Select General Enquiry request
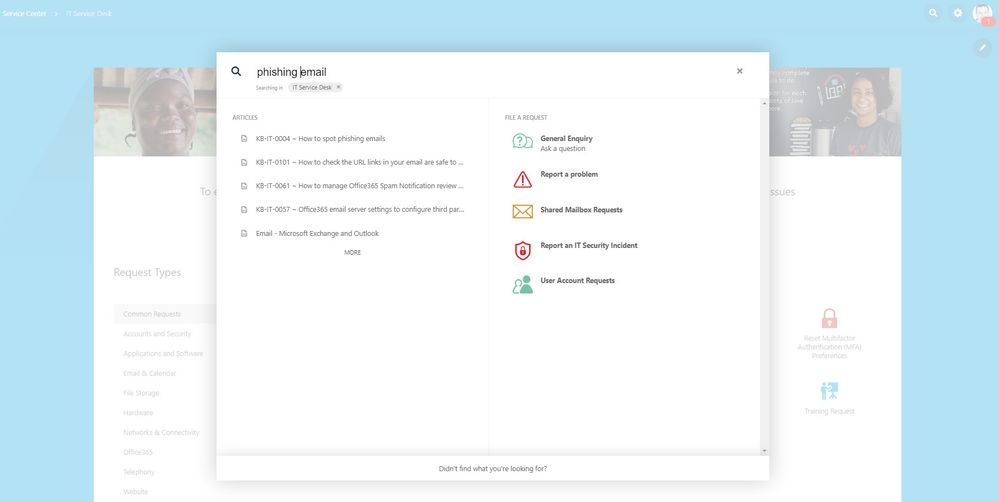 [566, 138]
